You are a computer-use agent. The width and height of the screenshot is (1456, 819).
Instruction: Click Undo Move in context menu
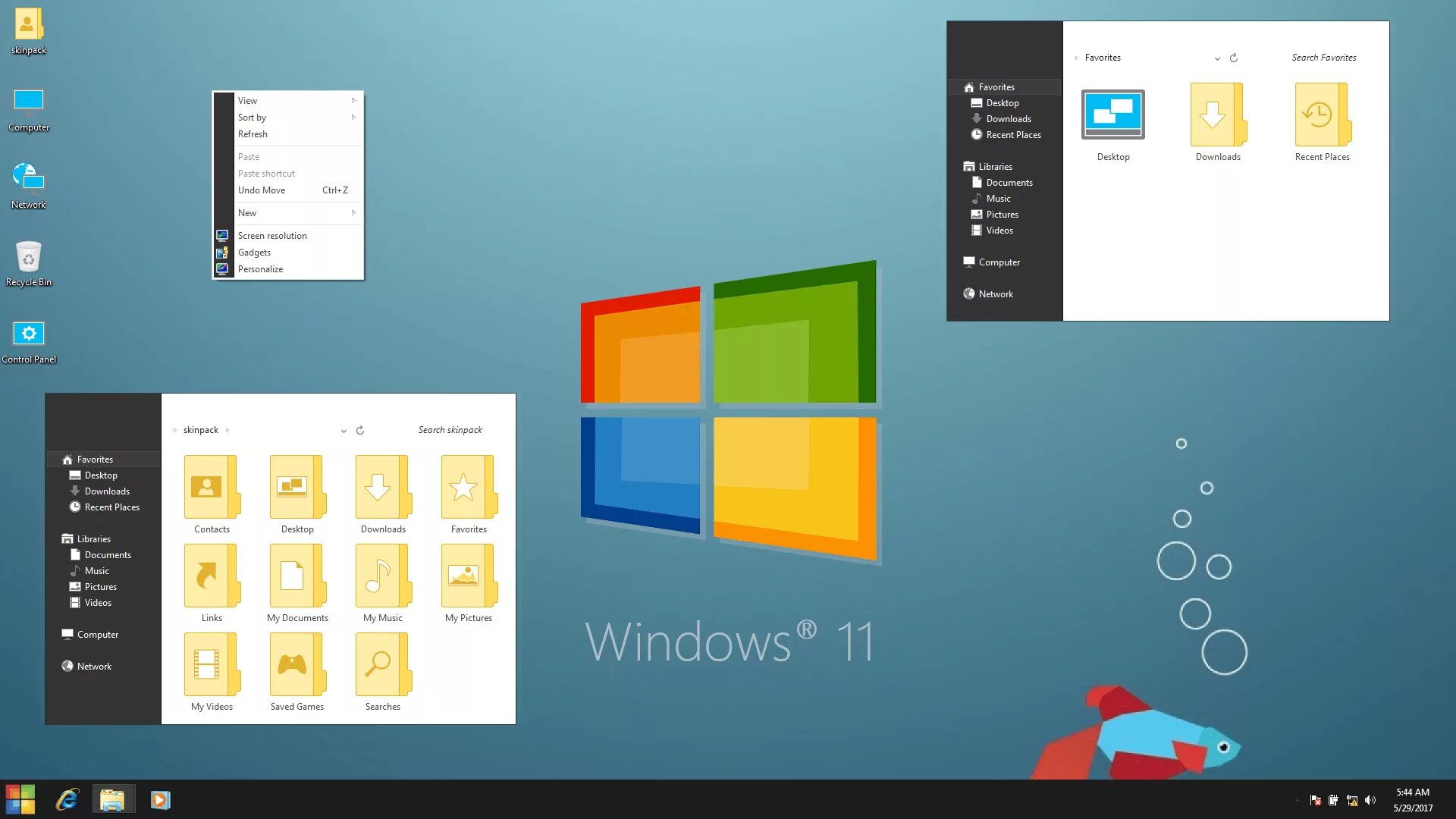[x=262, y=189]
